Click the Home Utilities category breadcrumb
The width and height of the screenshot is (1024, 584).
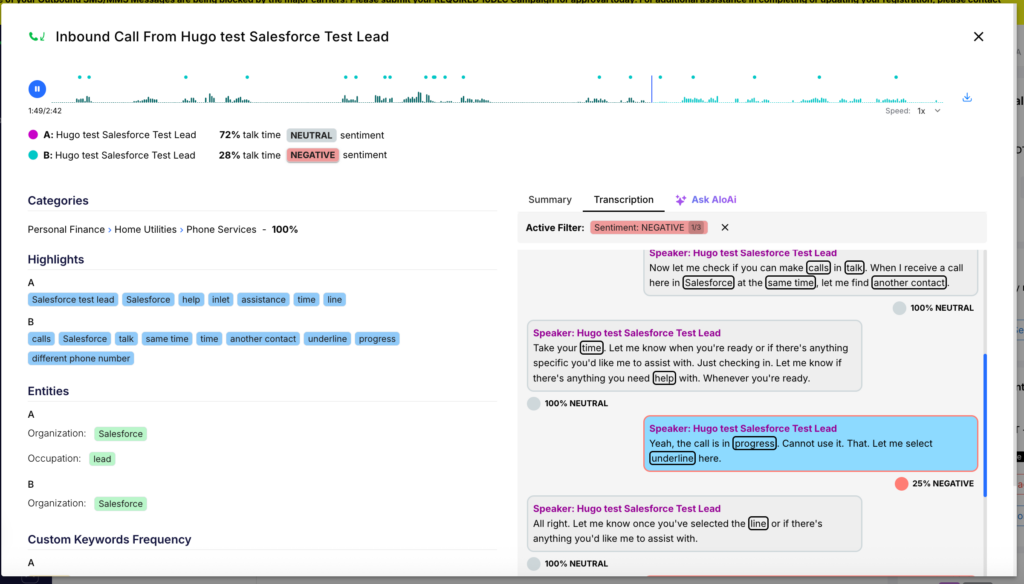[x=146, y=230]
